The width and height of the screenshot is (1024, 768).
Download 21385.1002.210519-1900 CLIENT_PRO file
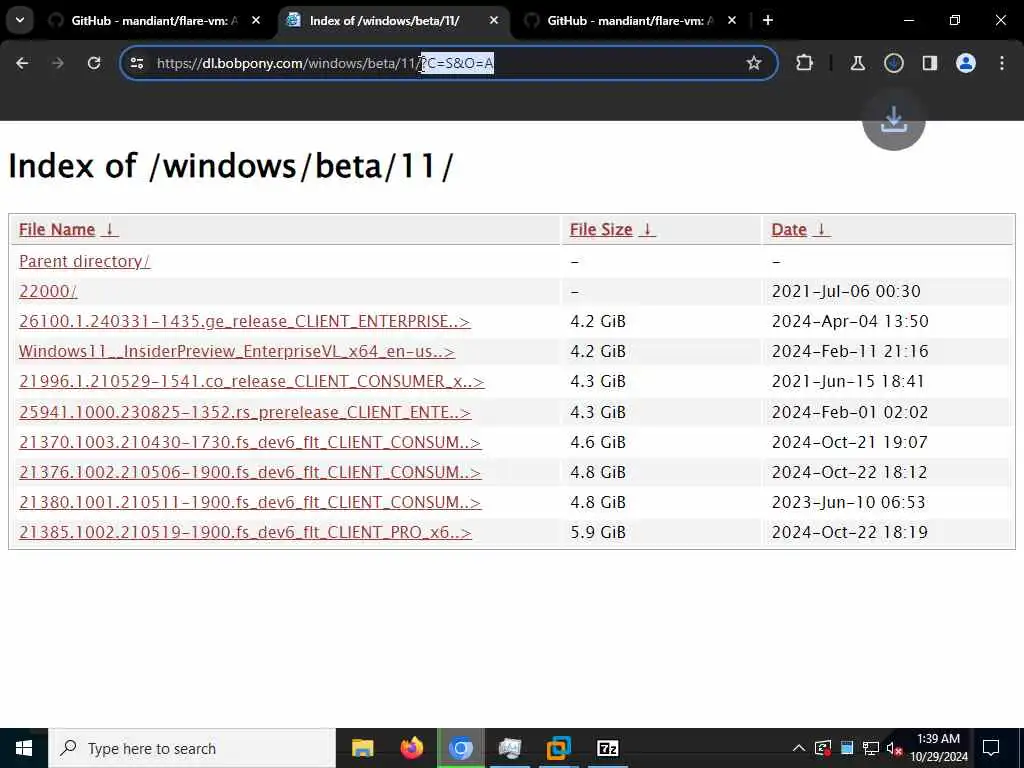[x=245, y=532]
